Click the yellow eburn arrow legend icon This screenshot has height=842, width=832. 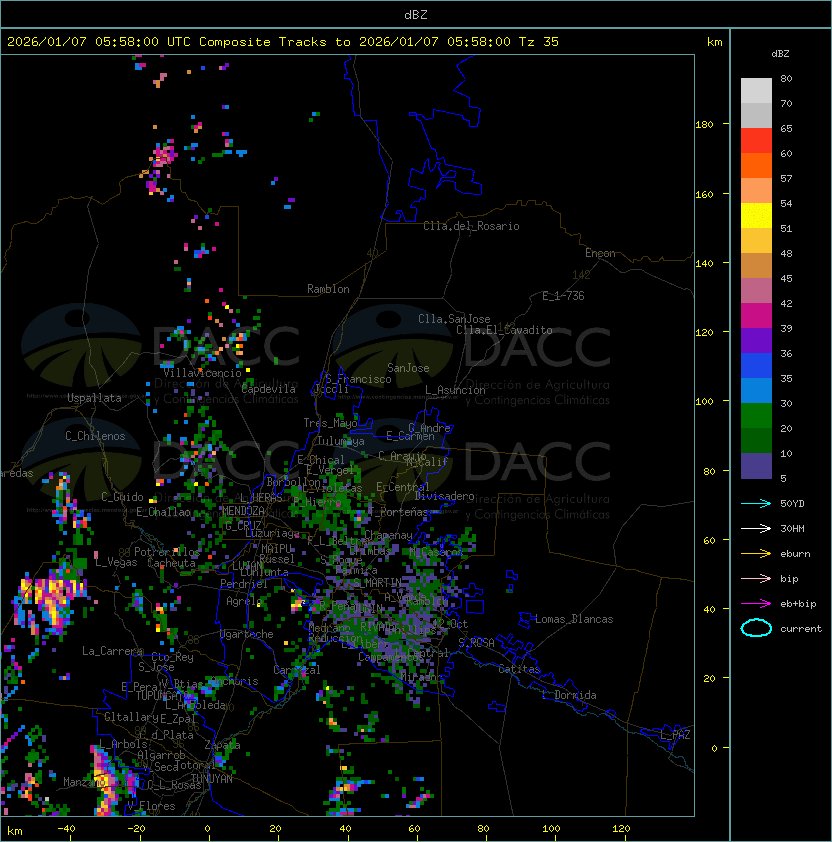tap(756, 553)
